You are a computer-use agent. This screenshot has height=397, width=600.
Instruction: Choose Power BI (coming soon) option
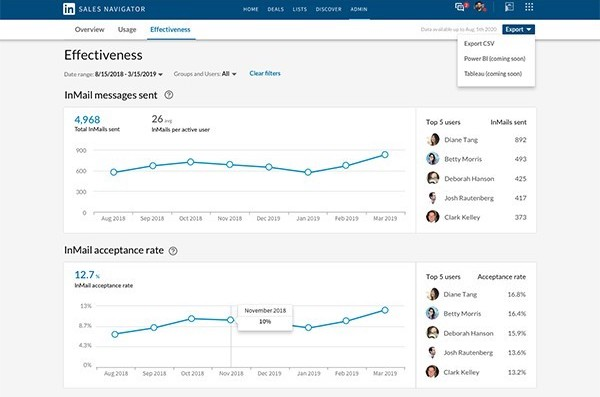(x=494, y=59)
